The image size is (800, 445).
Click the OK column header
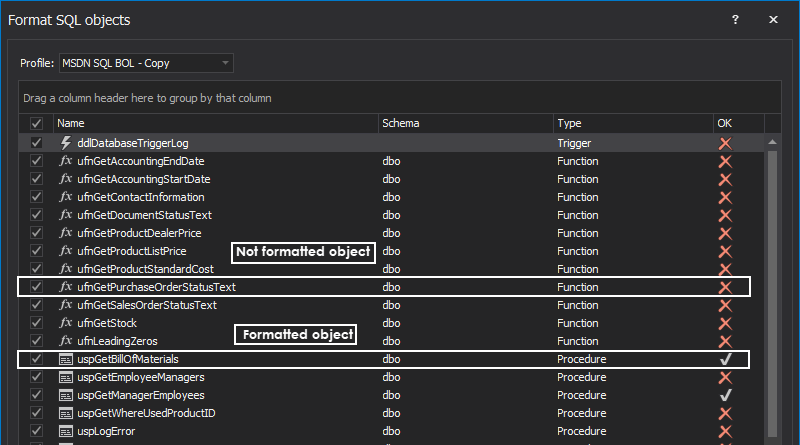pos(736,123)
